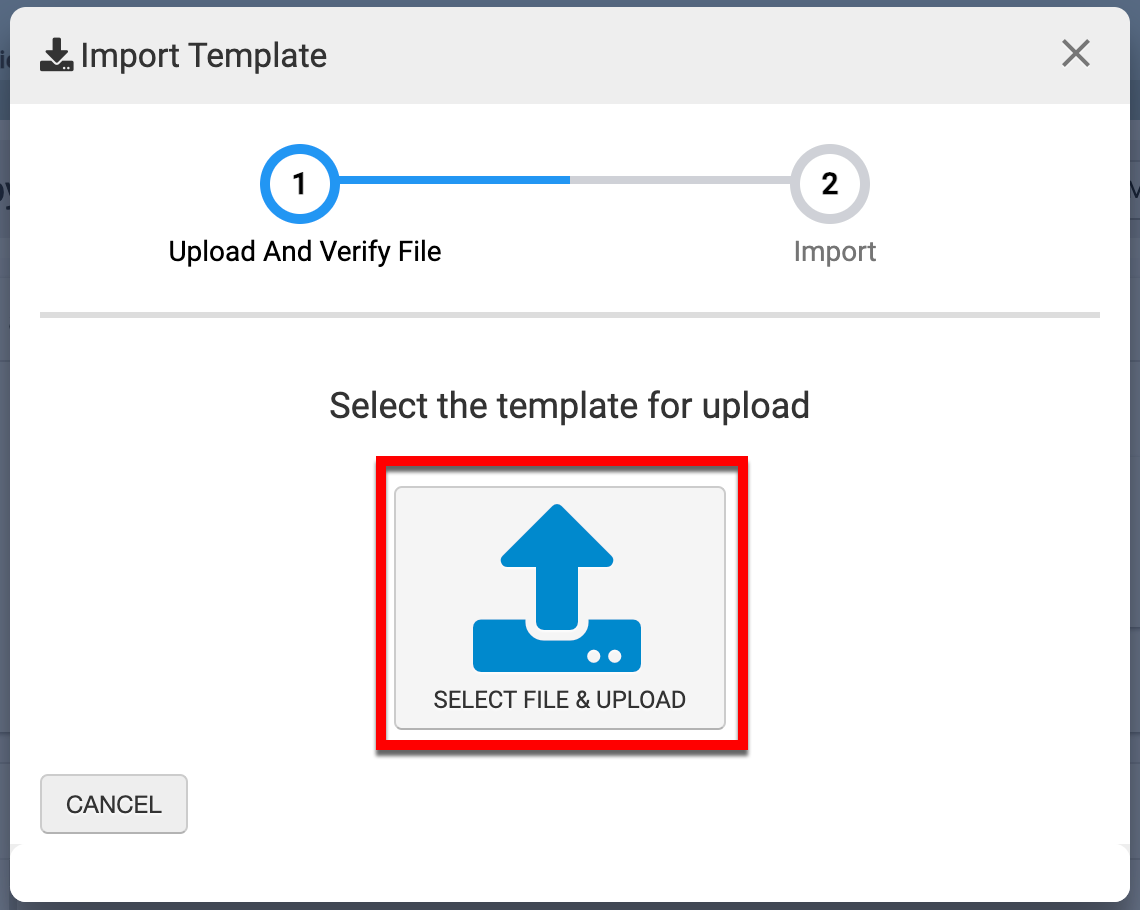Image resolution: width=1140 pixels, height=910 pixels.
Task: Cancel the template import
Action: [x=113, y=804]
